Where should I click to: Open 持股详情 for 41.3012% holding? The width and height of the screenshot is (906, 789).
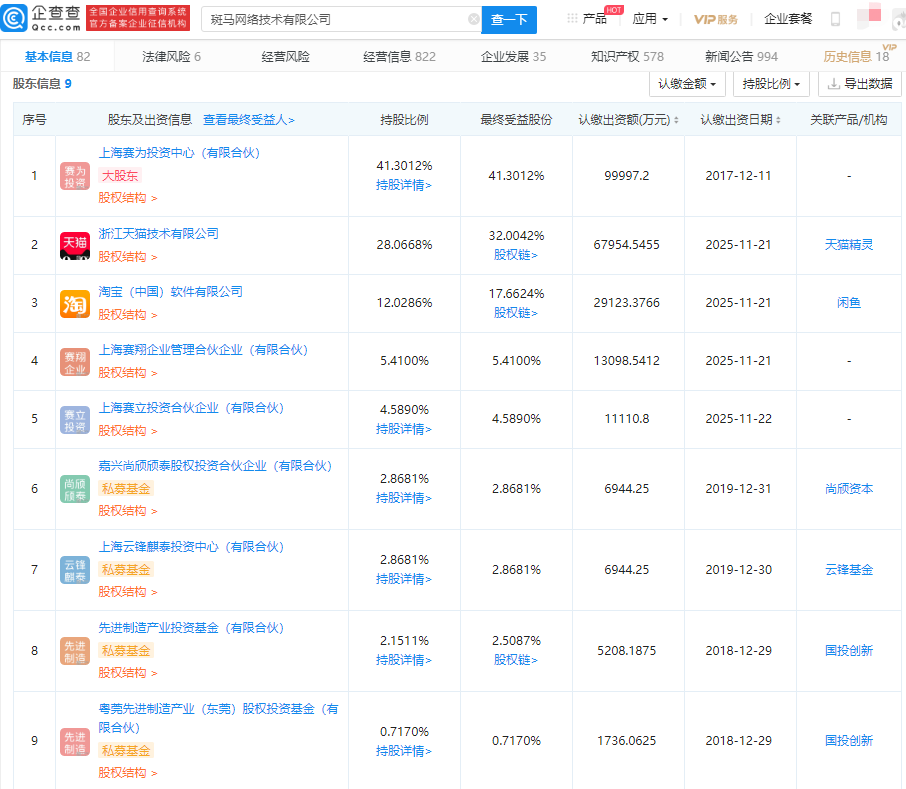coord(404,185)
